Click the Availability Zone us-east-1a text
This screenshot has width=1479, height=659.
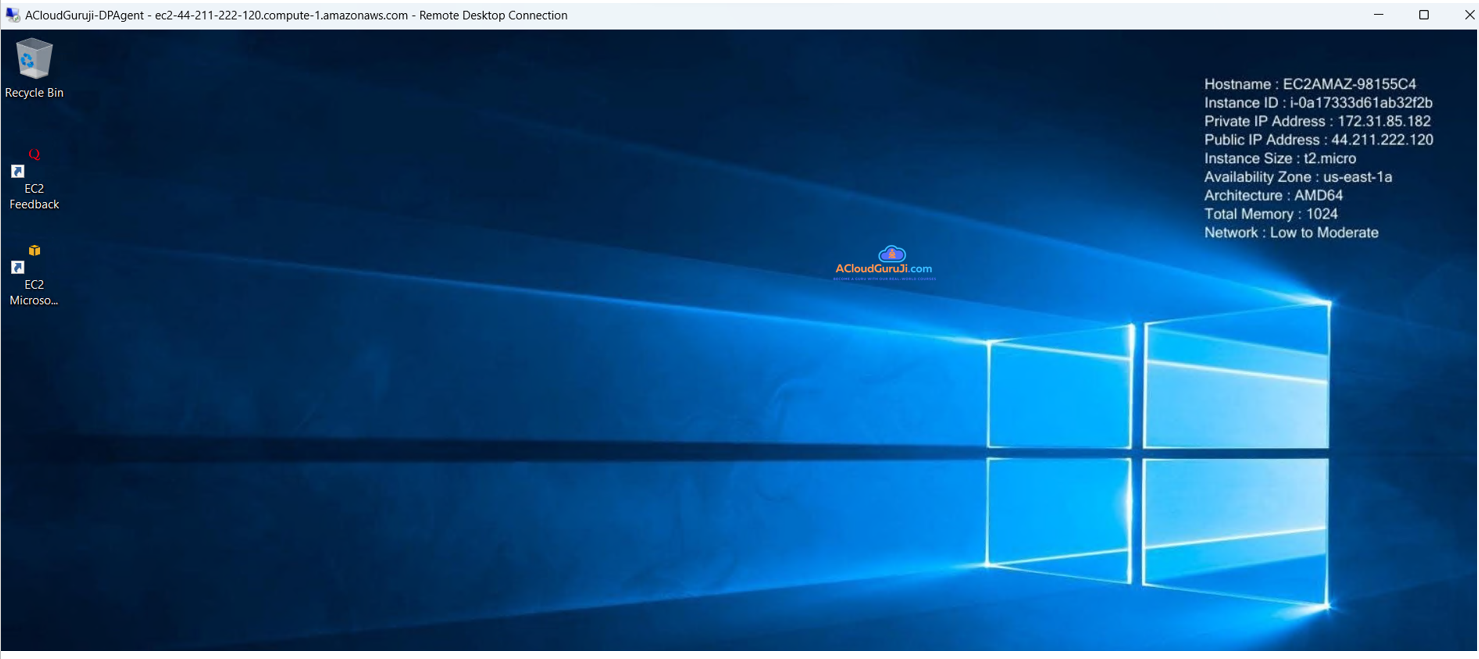1297,177
